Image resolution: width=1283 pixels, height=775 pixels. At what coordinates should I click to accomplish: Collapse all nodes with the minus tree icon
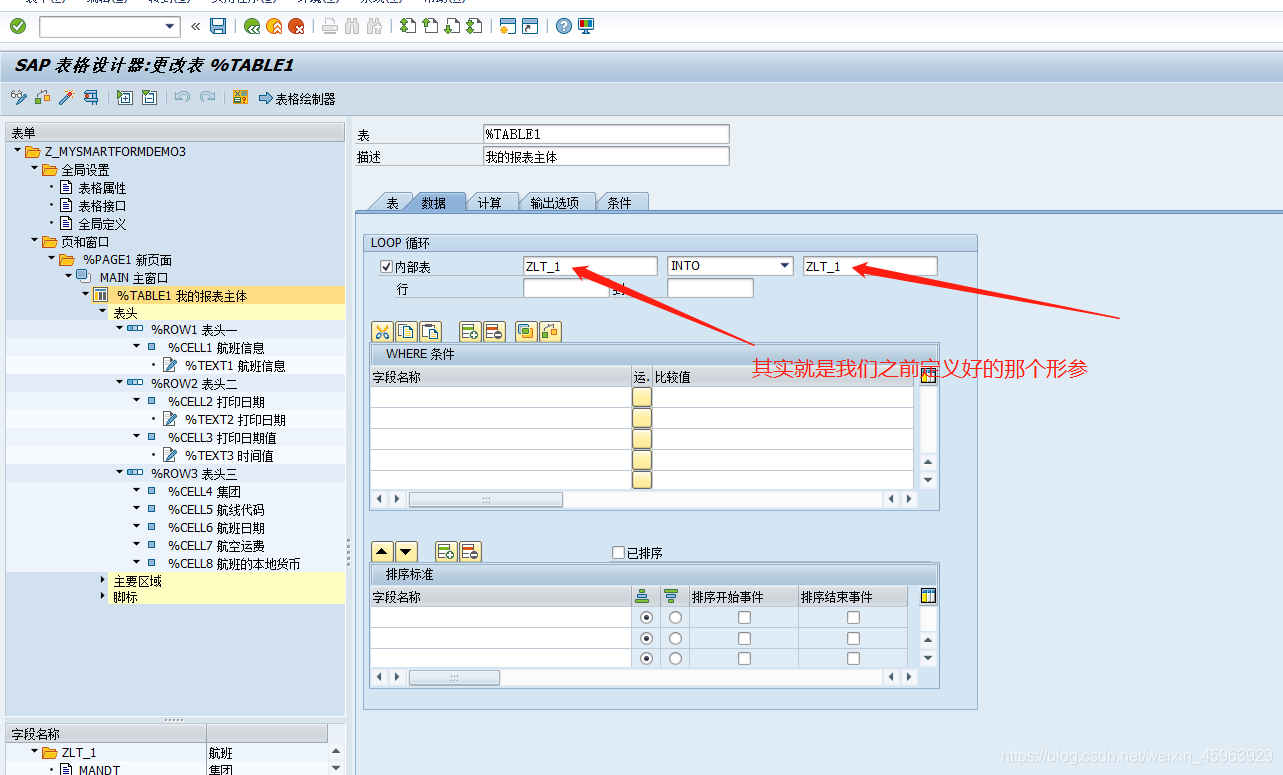[149, 98]
